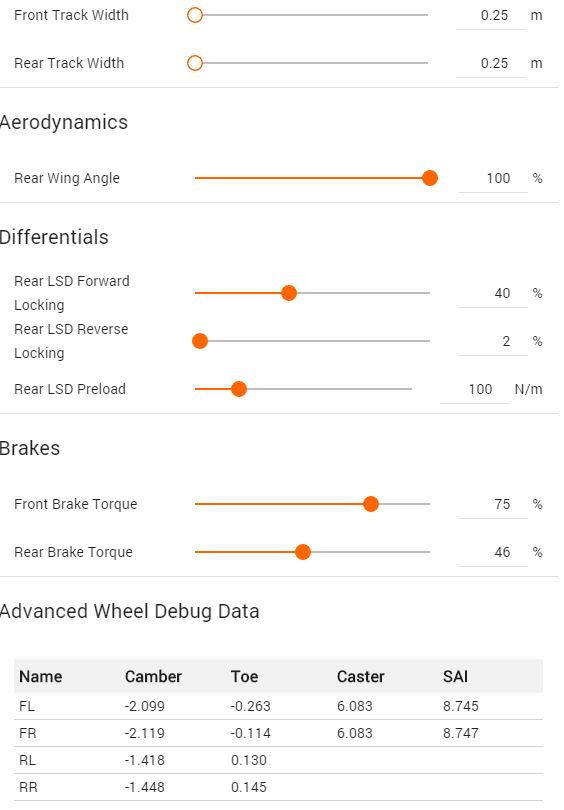Select the FL wheel row in debug table
564x810 pixels.
tap(278, 706)
